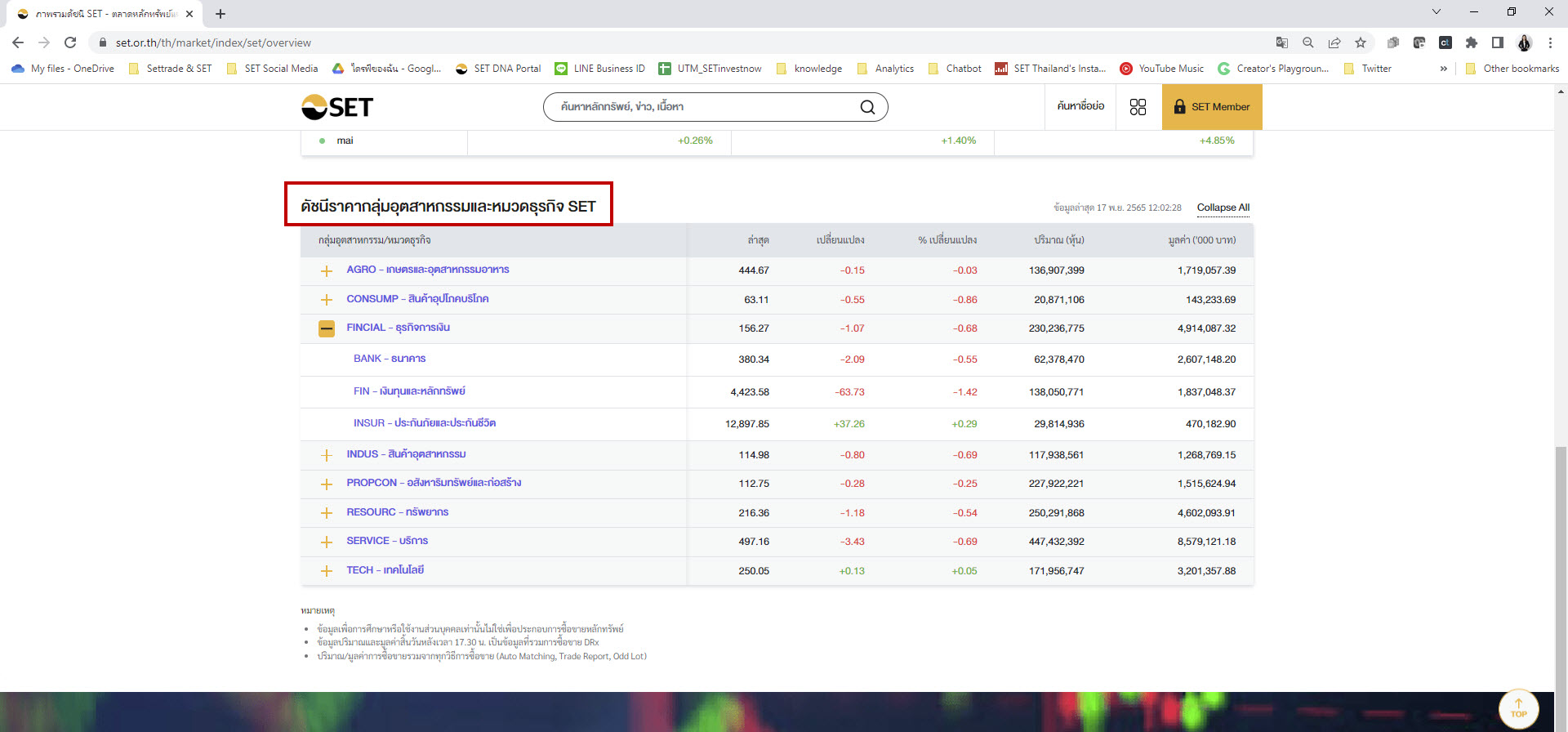Expand the TECH industry group row
The height and width of the screenshot is (732, 1568).
coord(327,571)
